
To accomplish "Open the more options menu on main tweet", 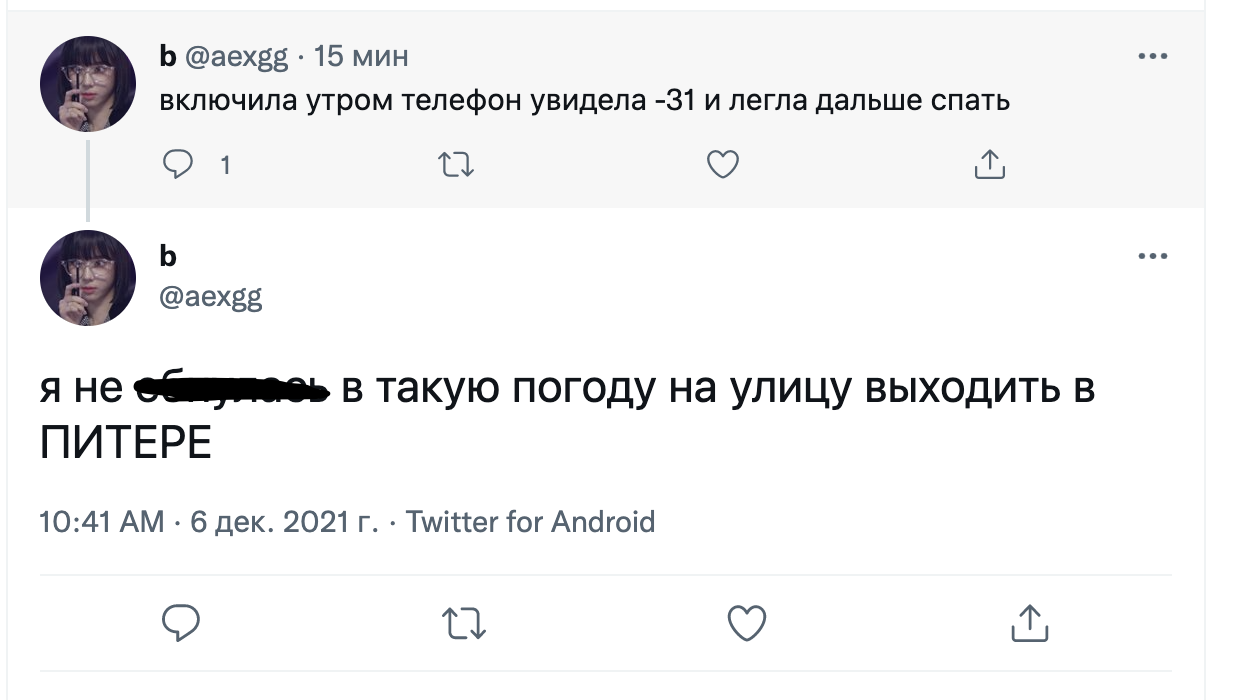I will (x=1152, y=257).
